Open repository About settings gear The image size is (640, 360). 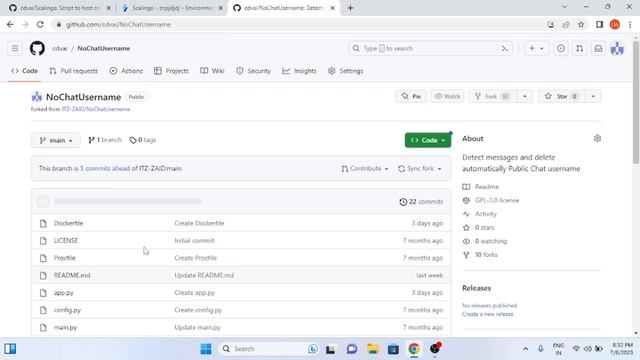pos(597,138)
